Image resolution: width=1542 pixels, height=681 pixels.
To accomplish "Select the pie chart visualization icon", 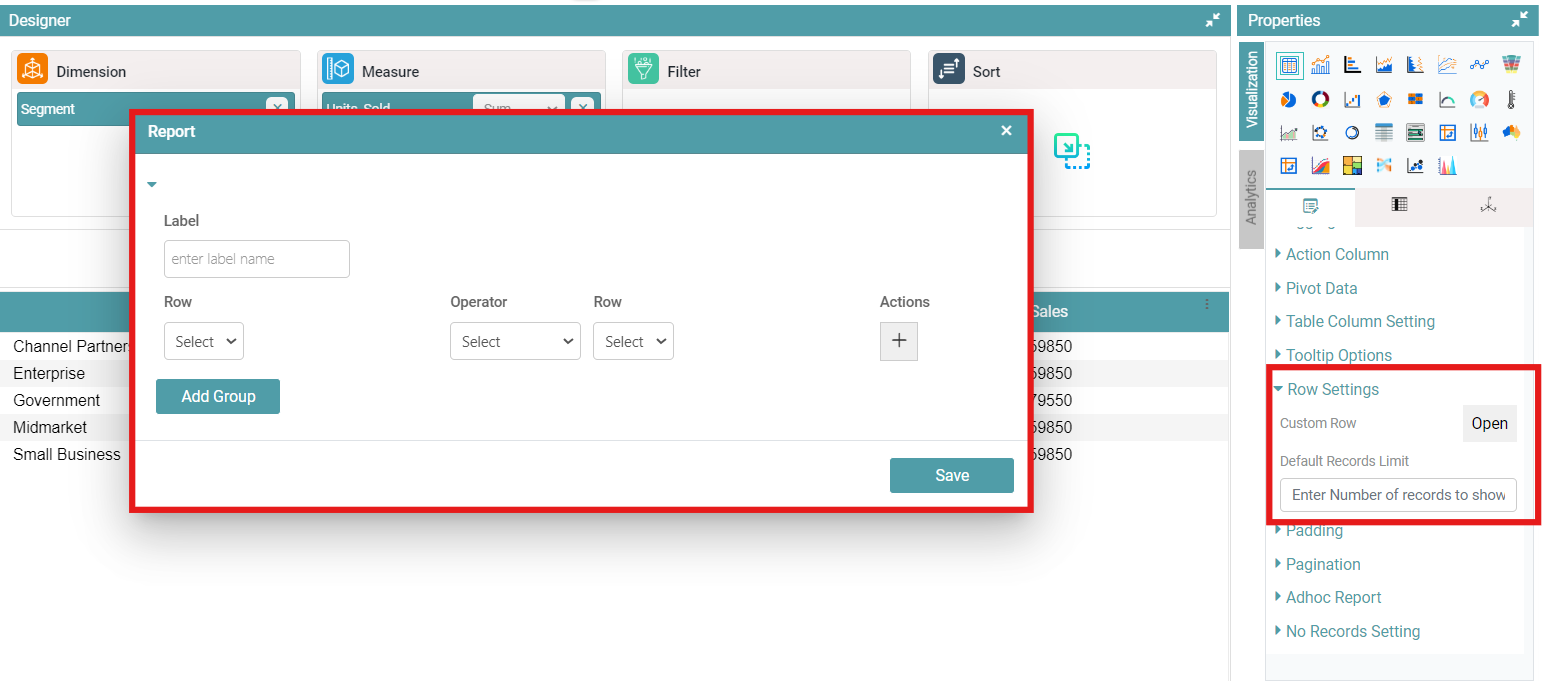I will coord(1289,99).
